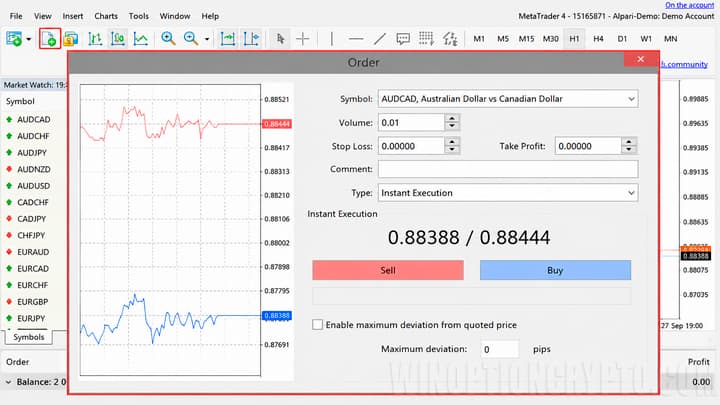Image resolution: width=720 pixels, height=405 pixels.
Task: Select the Crosshair tool
Action: pos(303,39)
